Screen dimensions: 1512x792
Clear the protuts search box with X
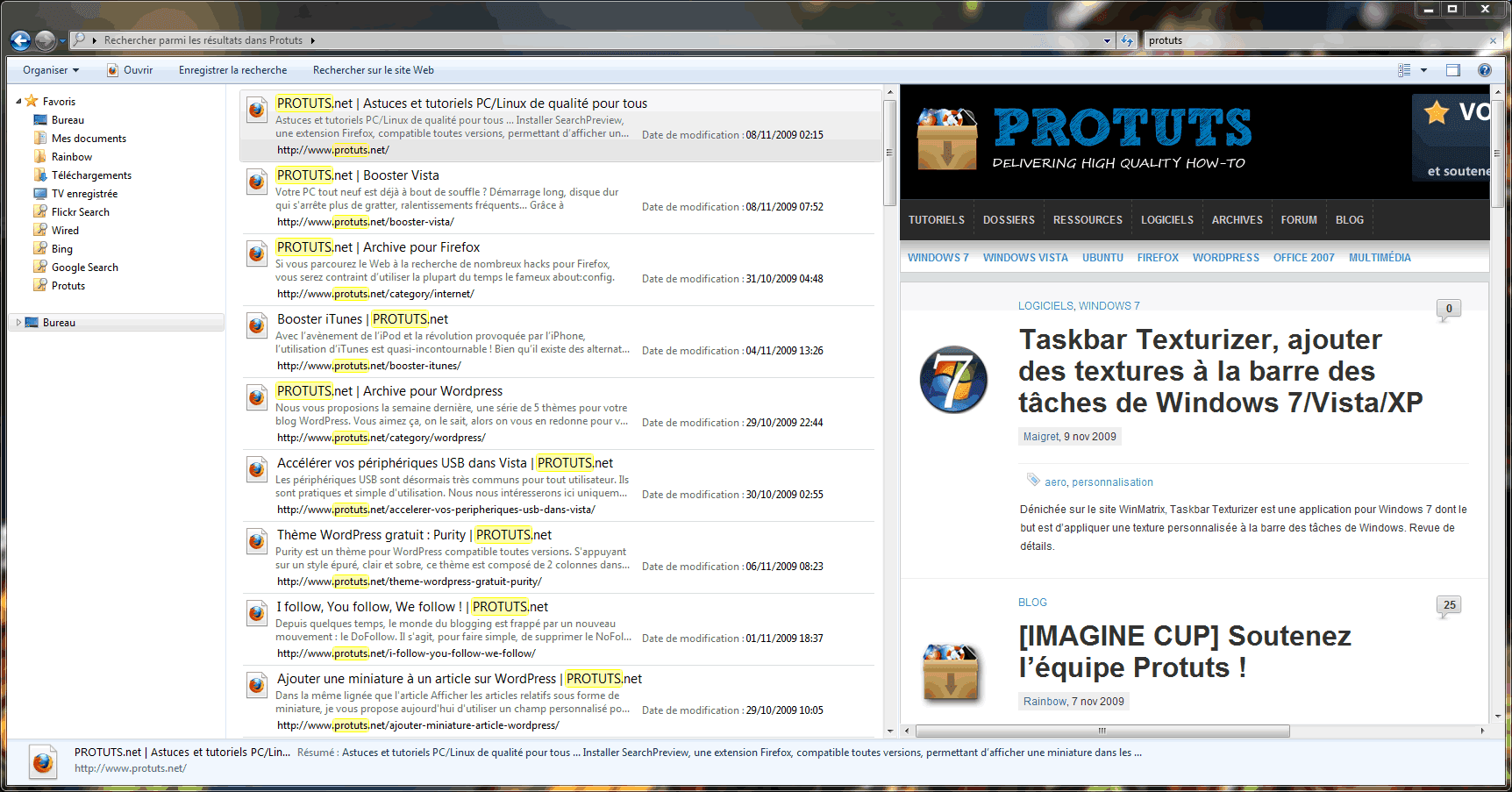(x=1493, y=40)
